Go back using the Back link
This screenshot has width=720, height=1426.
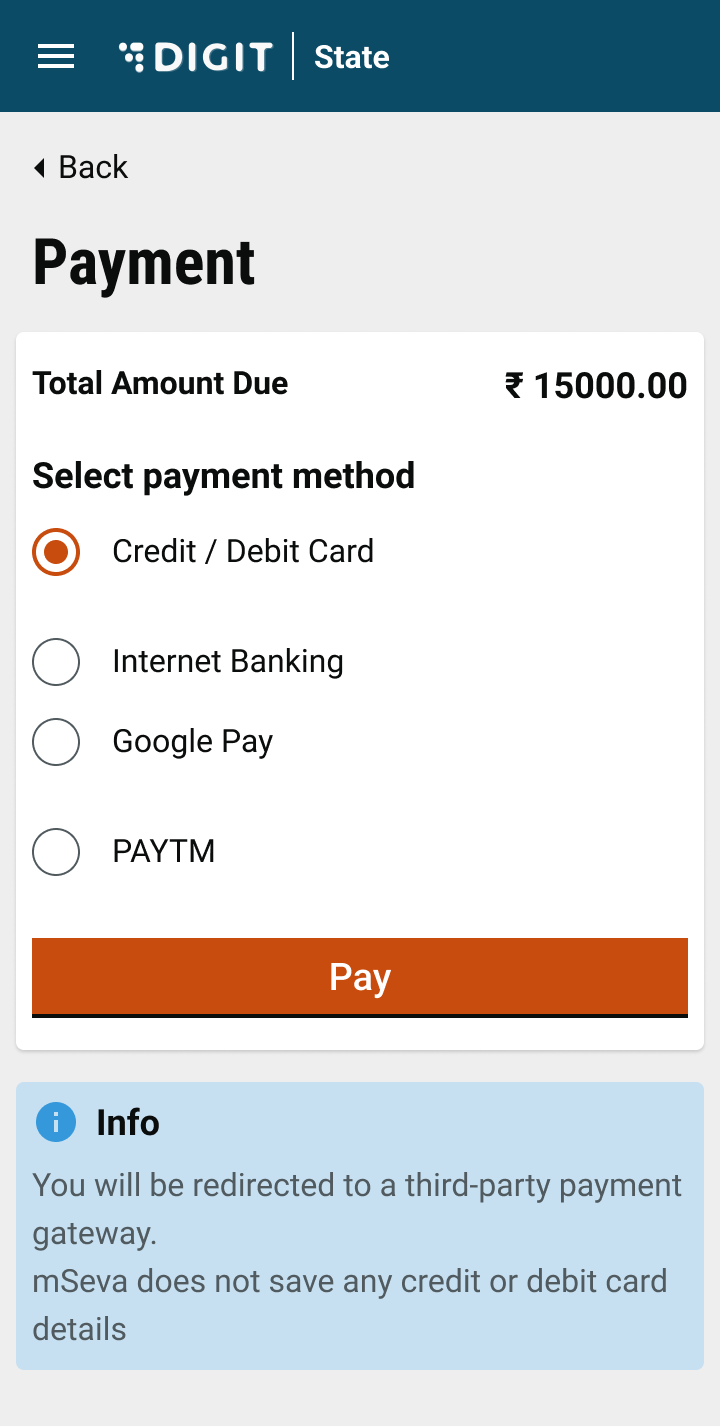(93, 167)
